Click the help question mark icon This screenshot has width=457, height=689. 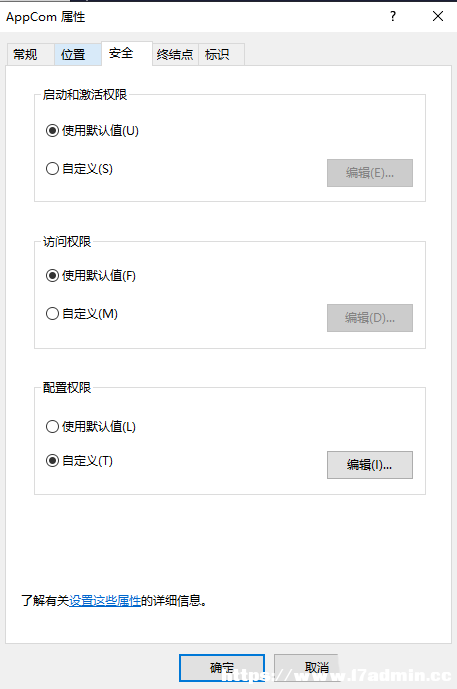coord(393,16)
